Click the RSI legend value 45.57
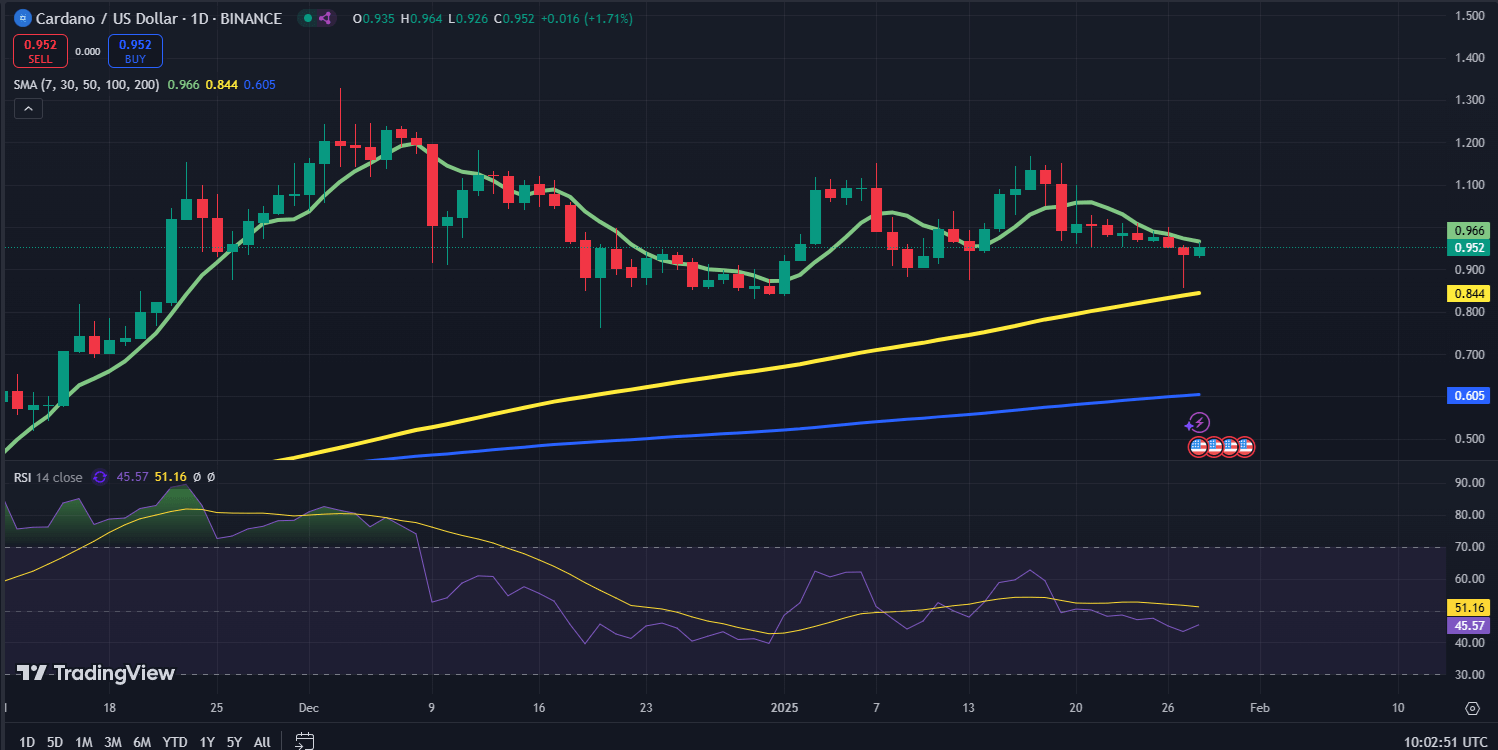This screenshot has height=750, width=1498. click(132, 477)
